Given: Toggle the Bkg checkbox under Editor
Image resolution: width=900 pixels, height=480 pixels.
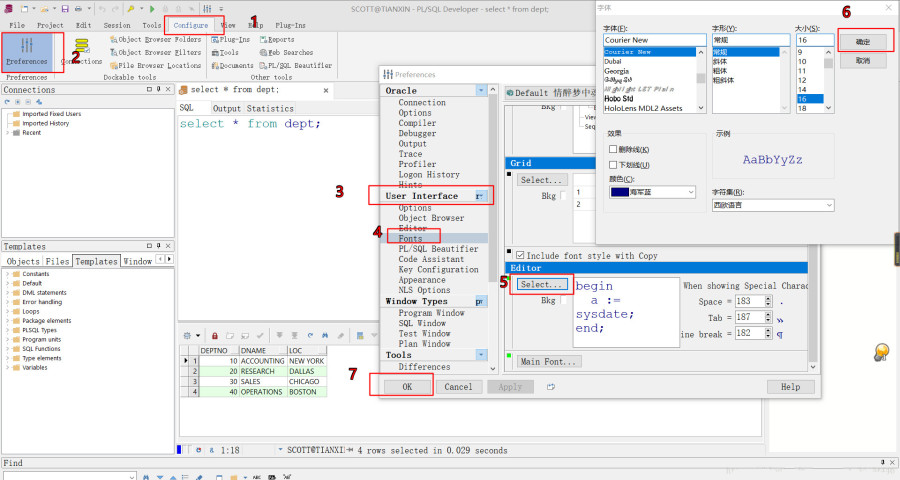Looking at the screenshot, I should tap(564, 300).
